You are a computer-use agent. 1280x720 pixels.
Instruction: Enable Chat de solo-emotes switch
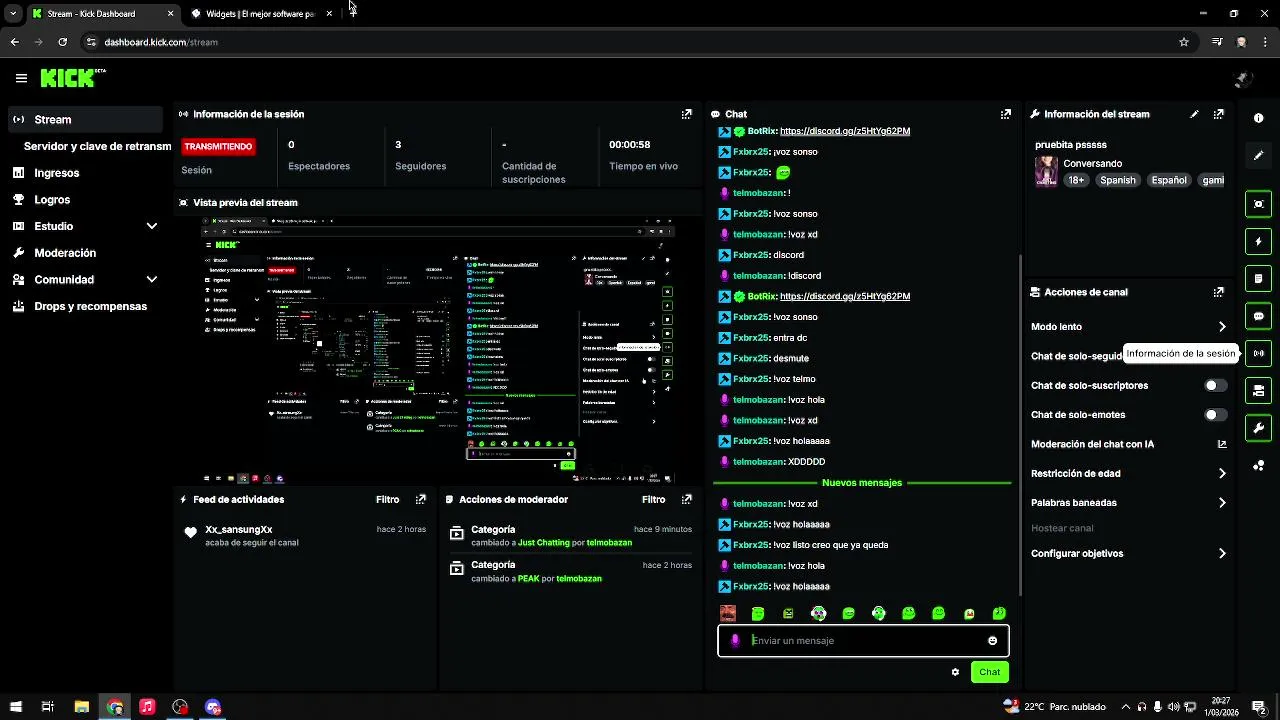click(1215, 415)
